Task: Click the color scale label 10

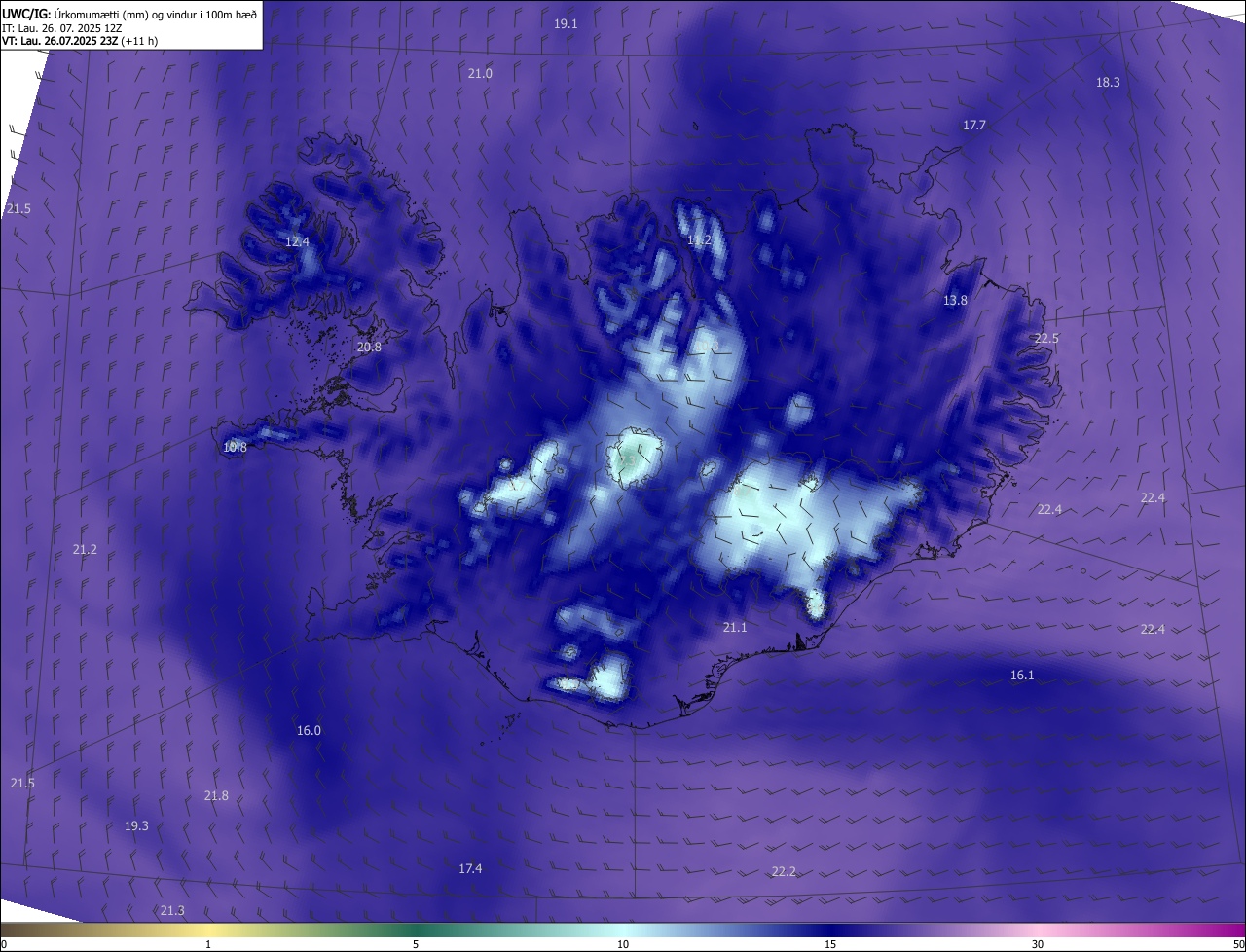Action: (623, 945)
